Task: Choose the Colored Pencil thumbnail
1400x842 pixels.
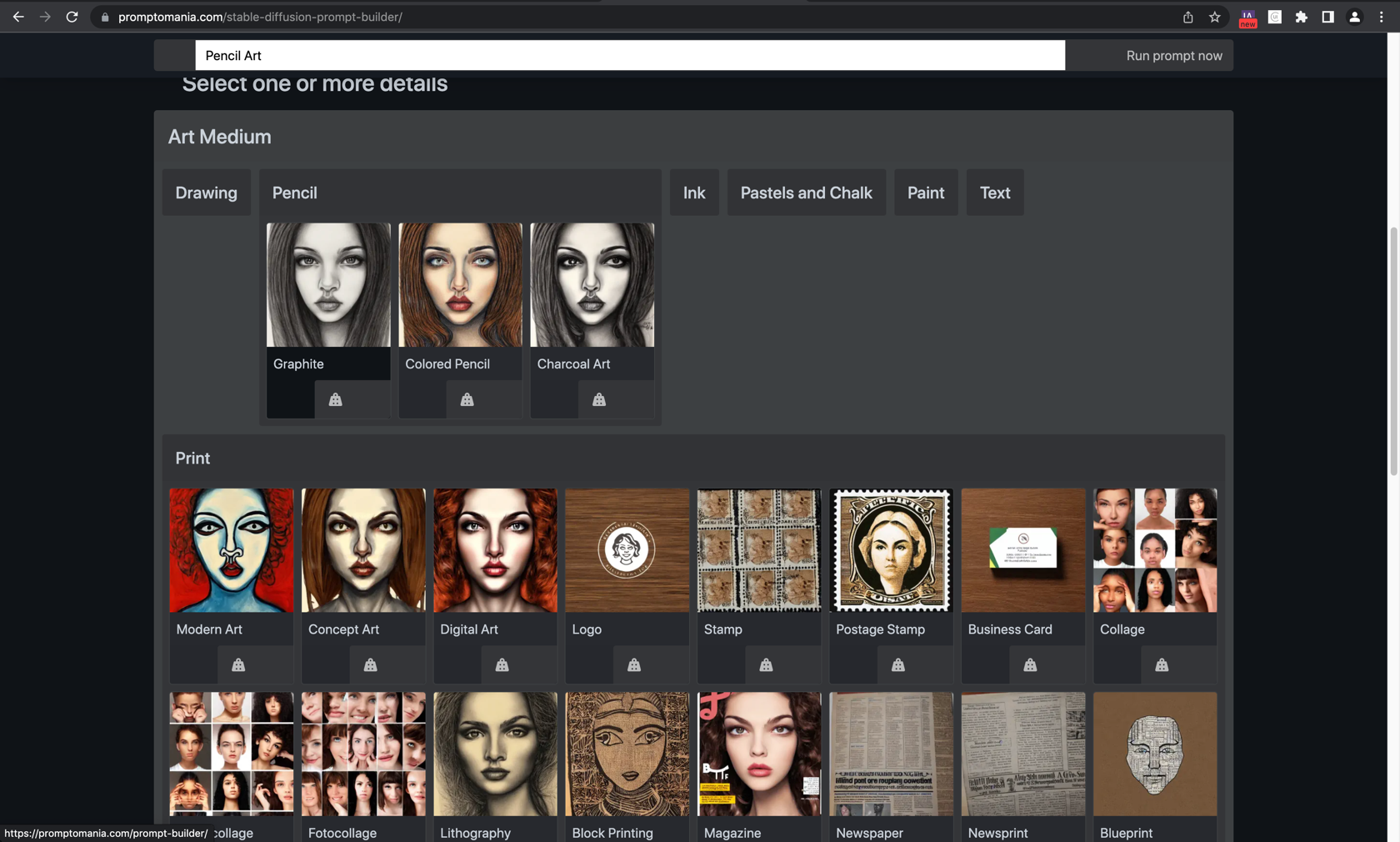Action: 460,284
